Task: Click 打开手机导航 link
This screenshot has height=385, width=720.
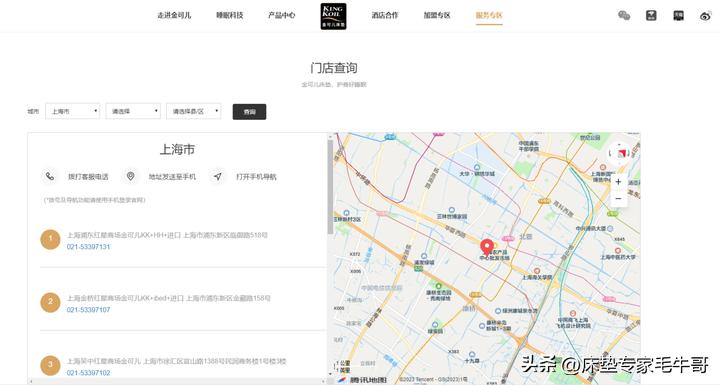Action: [256, 177]
